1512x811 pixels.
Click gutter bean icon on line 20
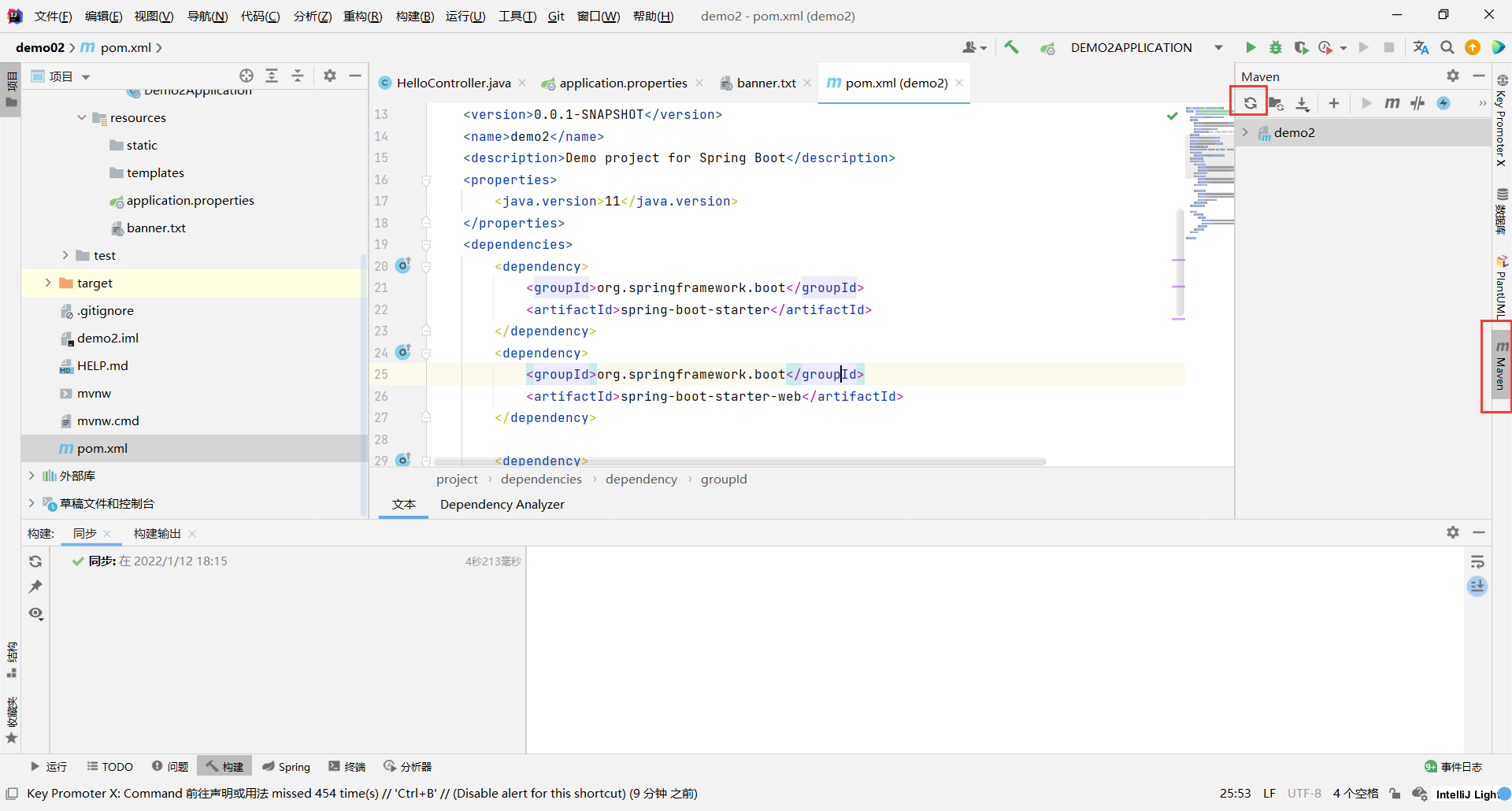(403, 265)
